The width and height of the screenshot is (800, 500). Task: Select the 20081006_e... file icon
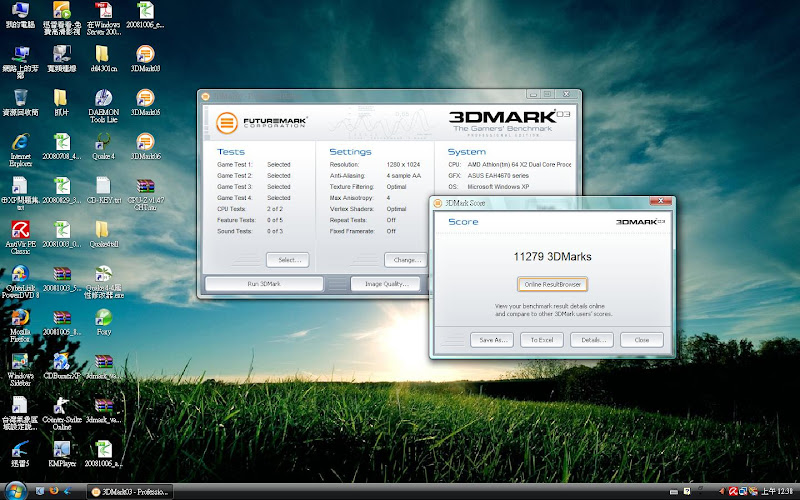click(x=145, y=14)
